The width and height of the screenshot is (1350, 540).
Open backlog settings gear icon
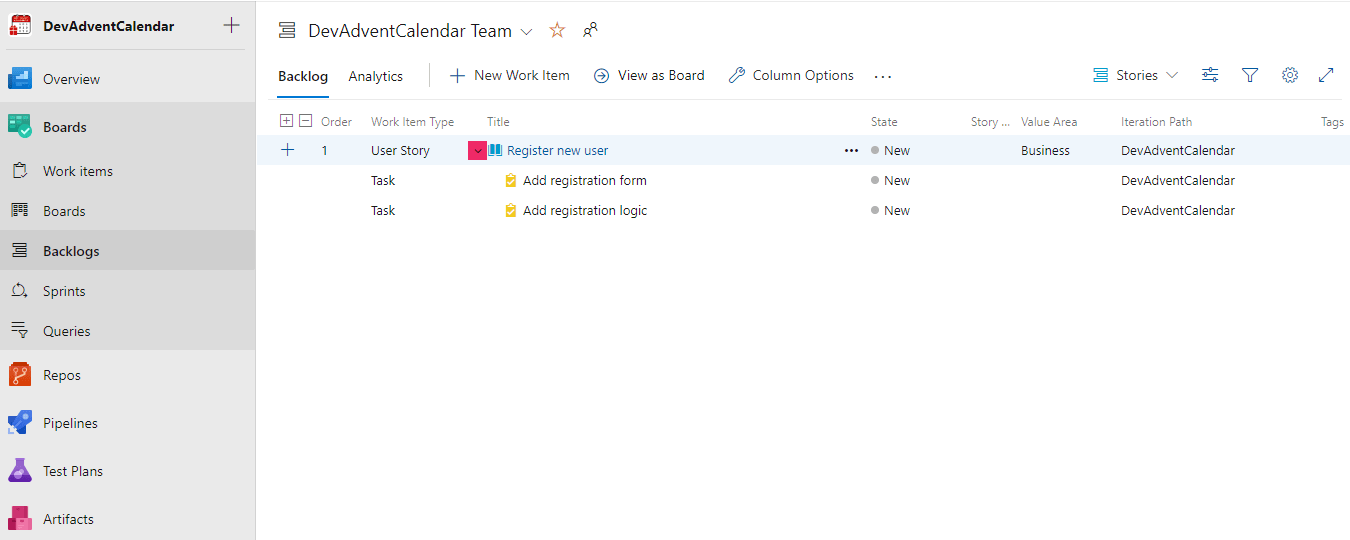pyautogui.click(x=1289, y=75)
